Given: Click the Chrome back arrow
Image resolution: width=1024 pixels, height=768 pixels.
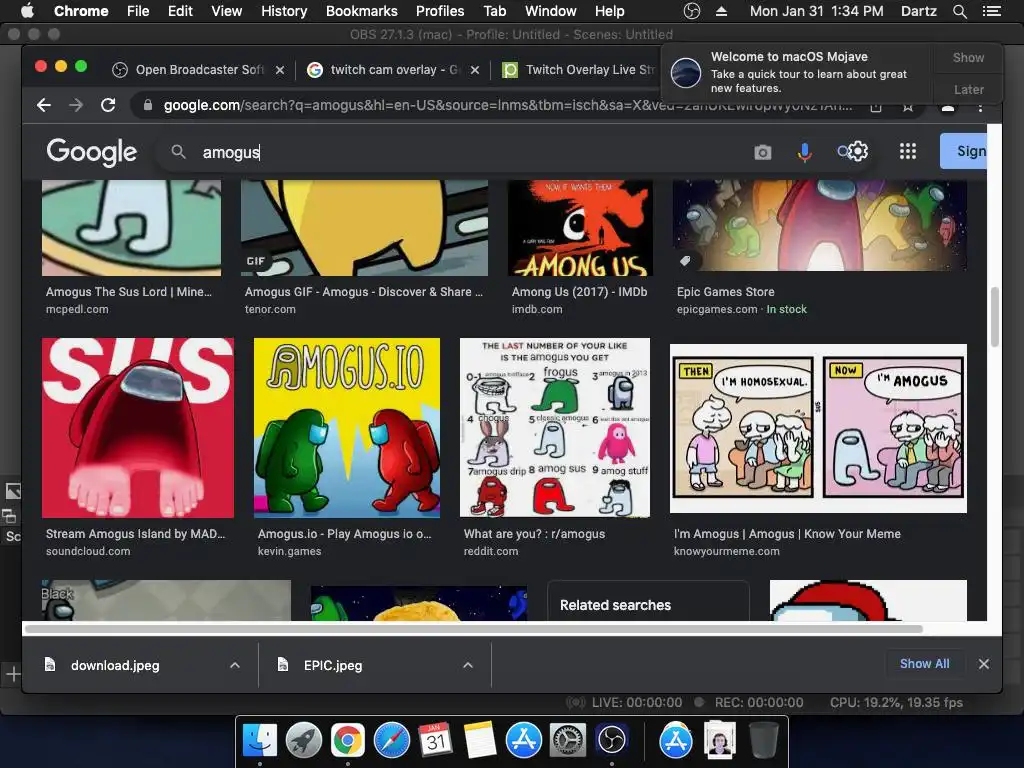Looking at the screenshot, I should point(44,105).
